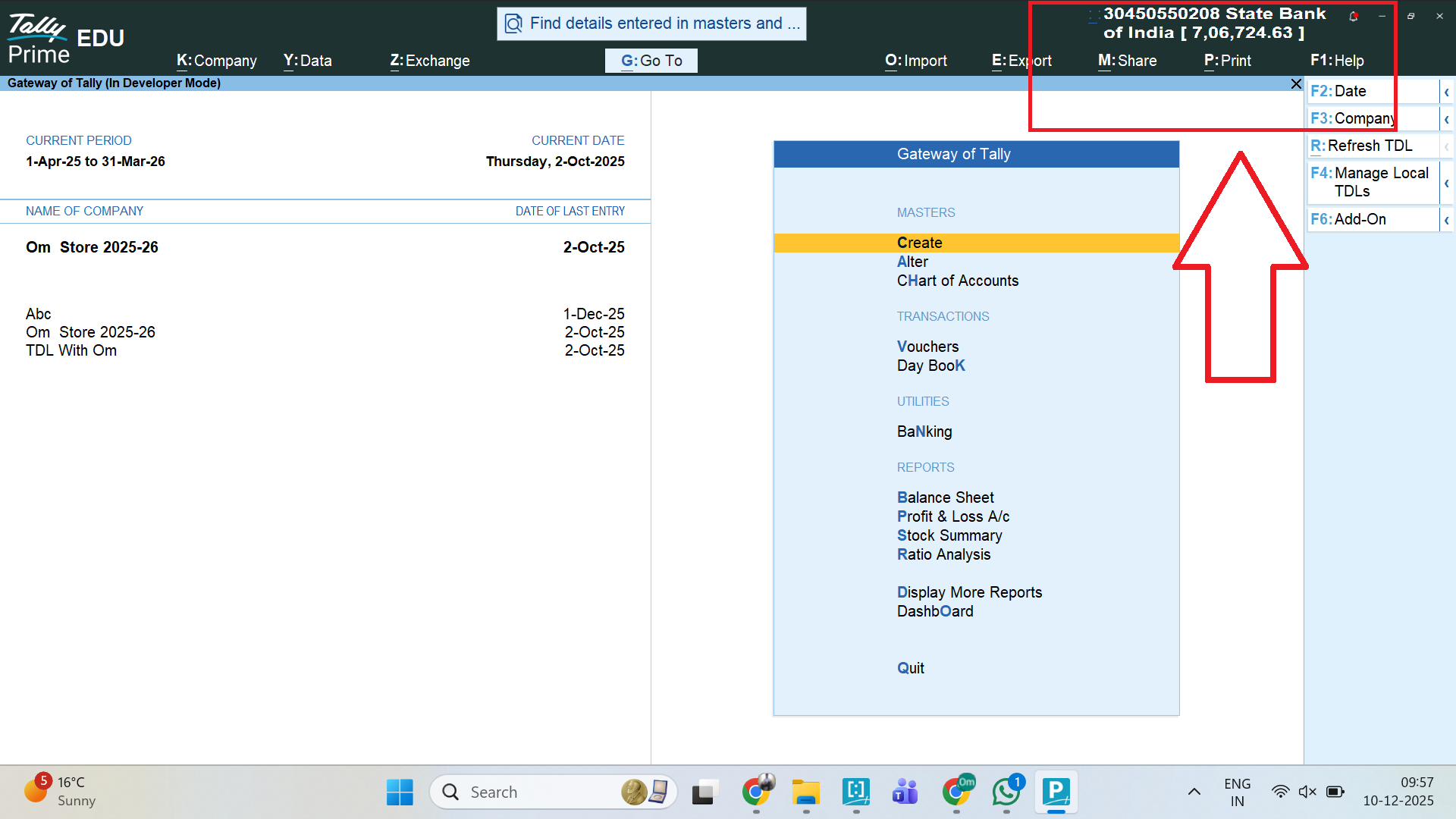Screen dimensions: 1456x819
Task: Click the muted speaker volume icon
Action: 1307,792
